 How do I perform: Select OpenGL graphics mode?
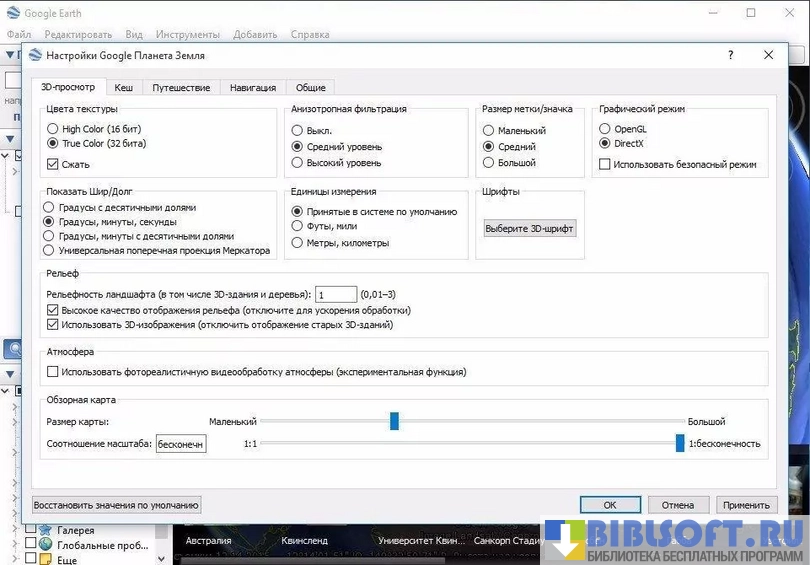click(x=604, y=129)
